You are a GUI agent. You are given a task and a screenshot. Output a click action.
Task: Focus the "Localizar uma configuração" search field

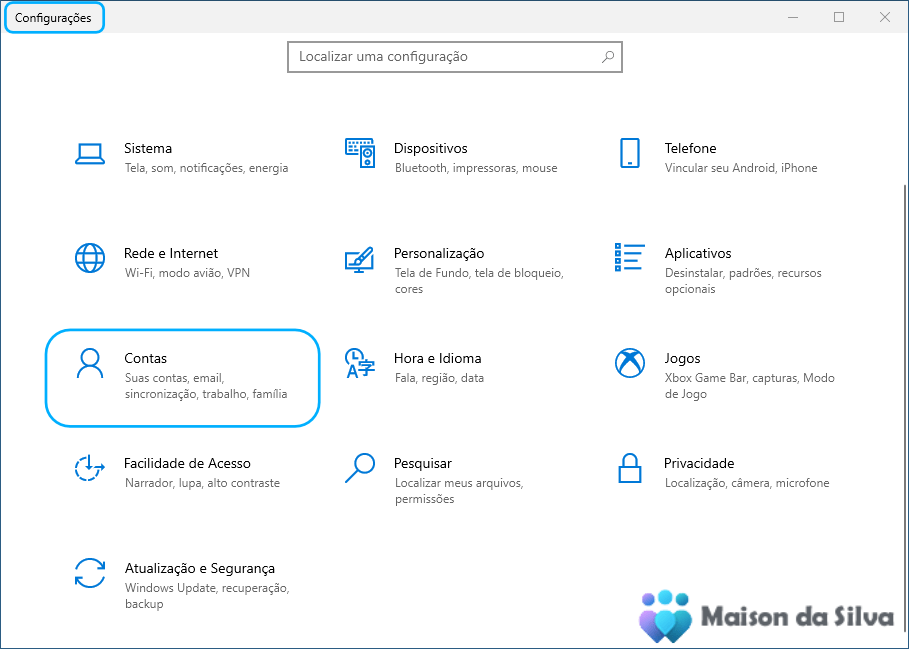coord(454,57)
